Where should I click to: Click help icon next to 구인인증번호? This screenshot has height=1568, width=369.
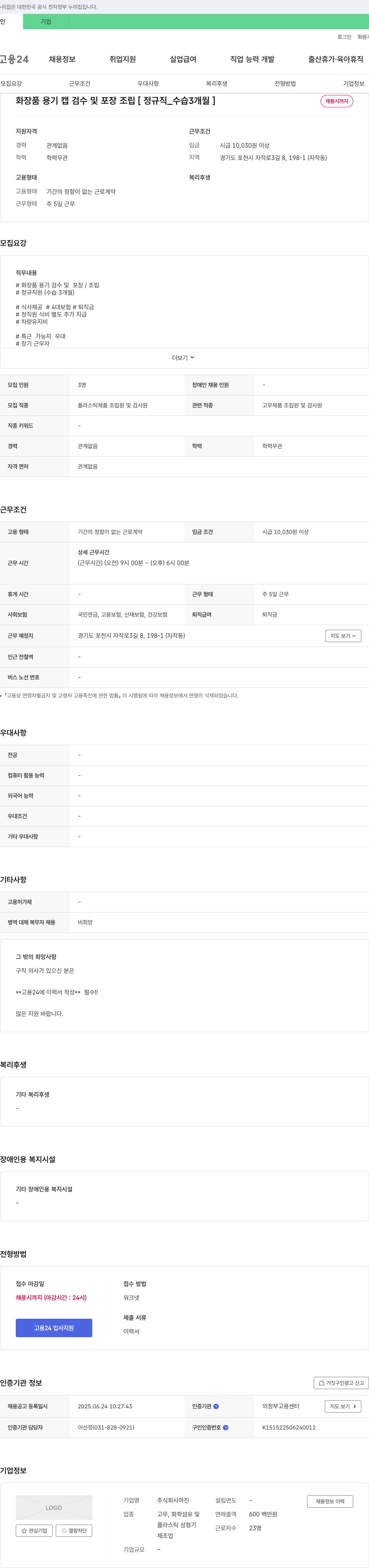coord(226,1427)
